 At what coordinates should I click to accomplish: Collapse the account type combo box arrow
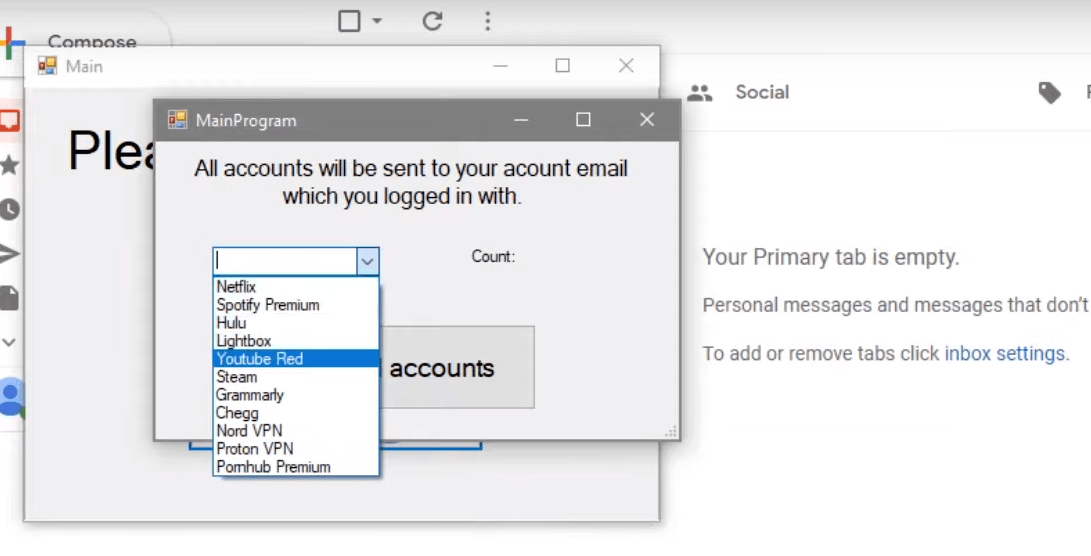tap(367, 262)
